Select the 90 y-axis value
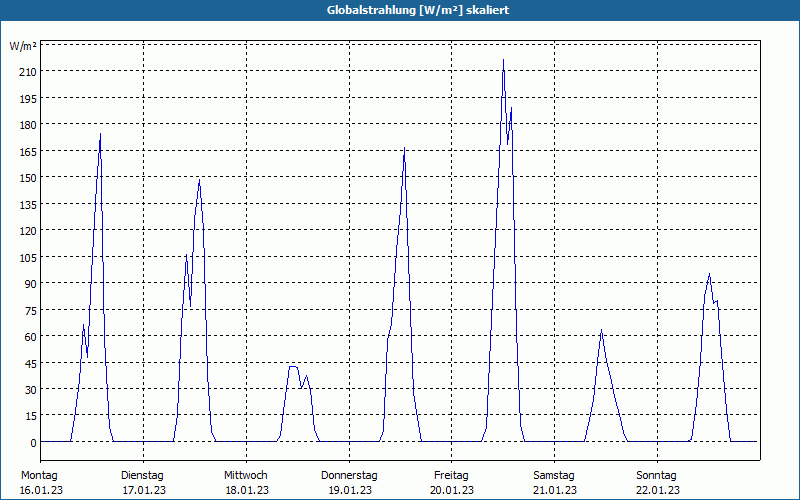The height and width of the screenshot is (500, 800). click(x=31, y=284)
